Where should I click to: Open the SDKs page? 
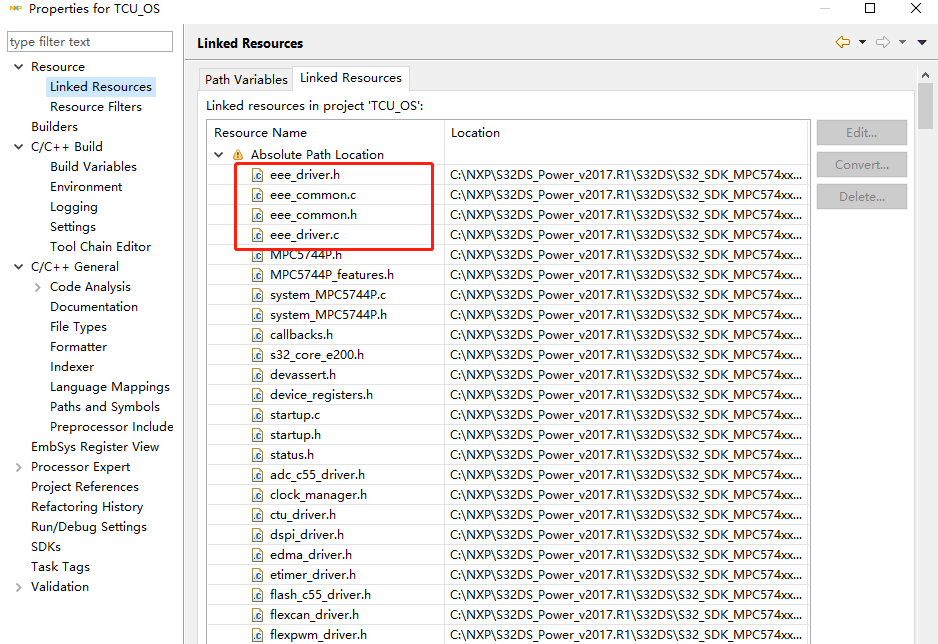point(46,547)
